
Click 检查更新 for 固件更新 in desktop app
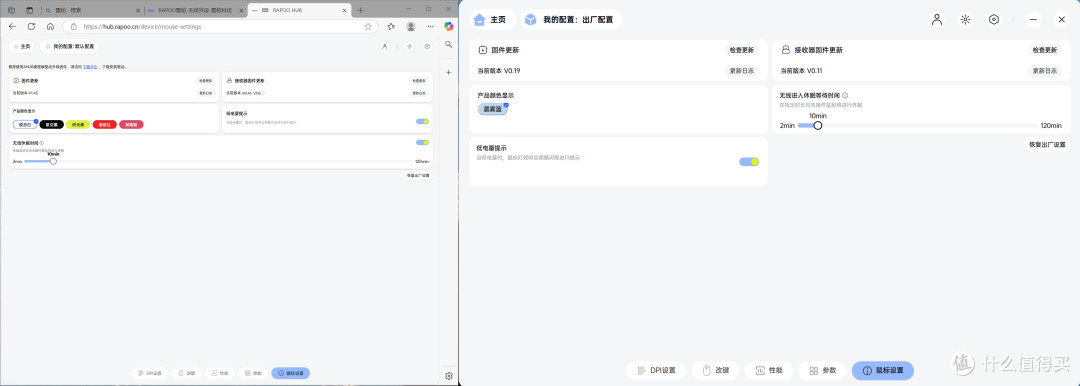741,50
